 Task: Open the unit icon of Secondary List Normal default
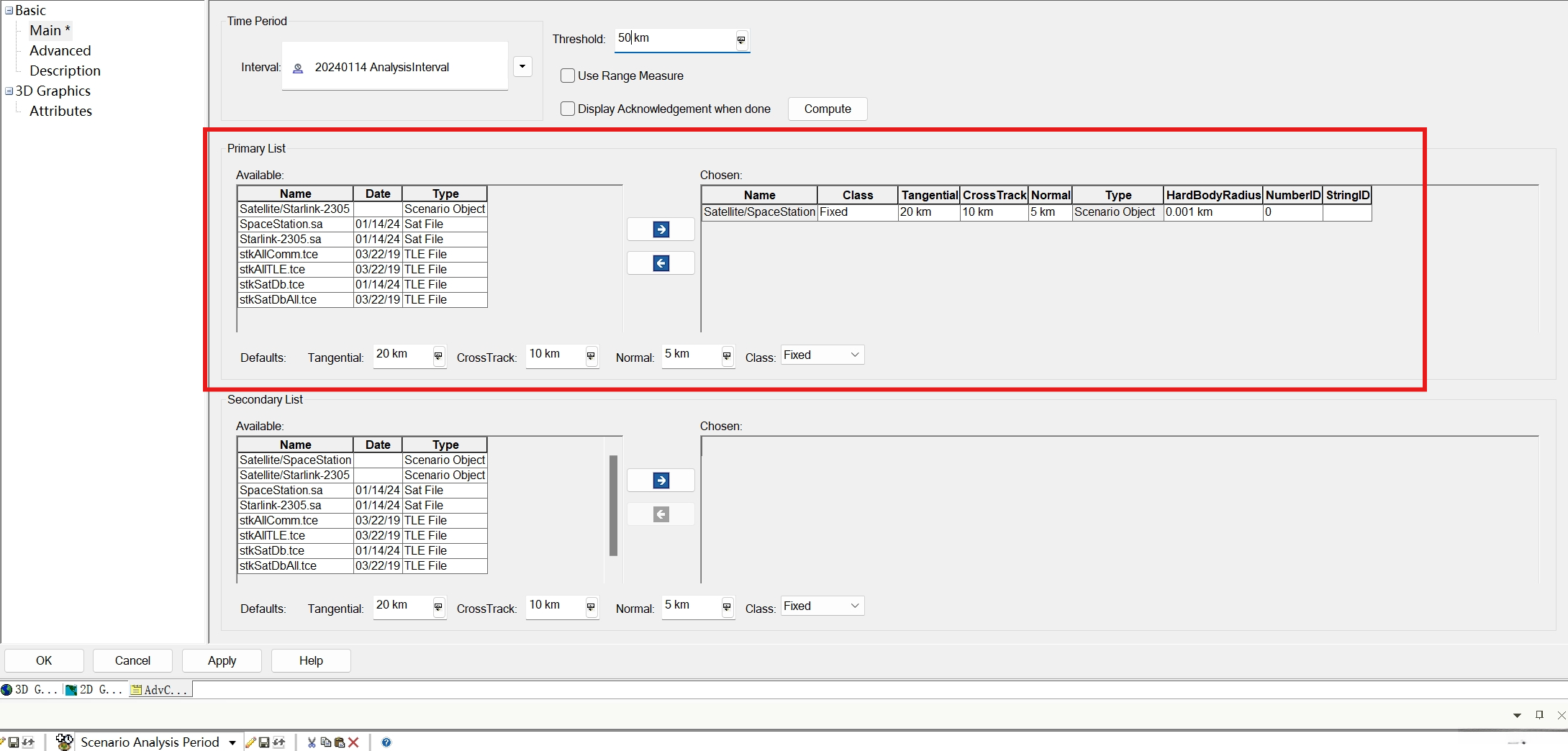727,607
